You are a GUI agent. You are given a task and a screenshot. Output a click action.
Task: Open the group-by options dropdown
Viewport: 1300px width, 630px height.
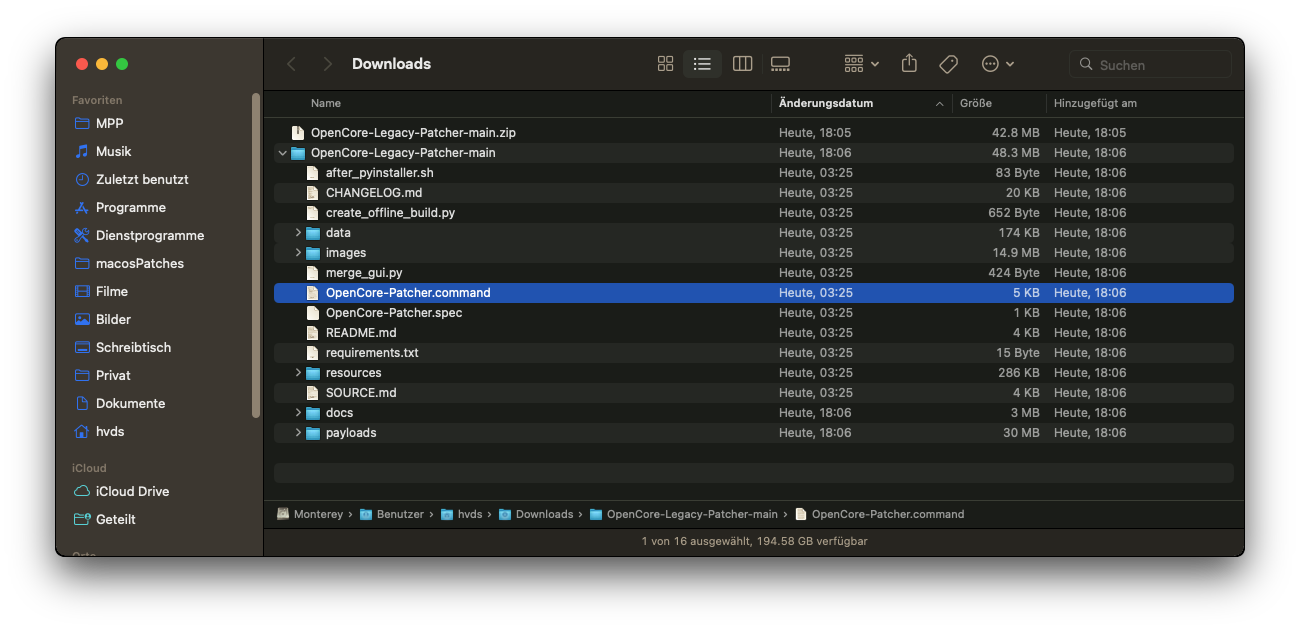(x=861, y=64)
